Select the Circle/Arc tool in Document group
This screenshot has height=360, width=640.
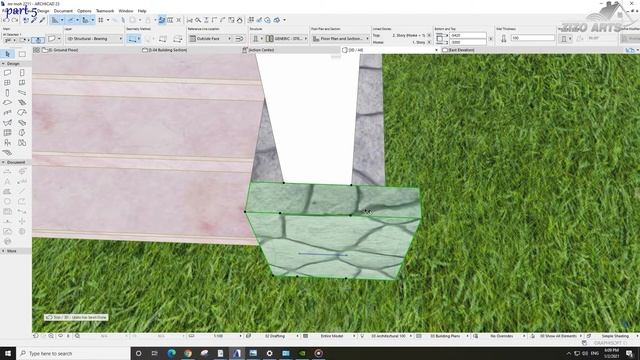(7, 202)
